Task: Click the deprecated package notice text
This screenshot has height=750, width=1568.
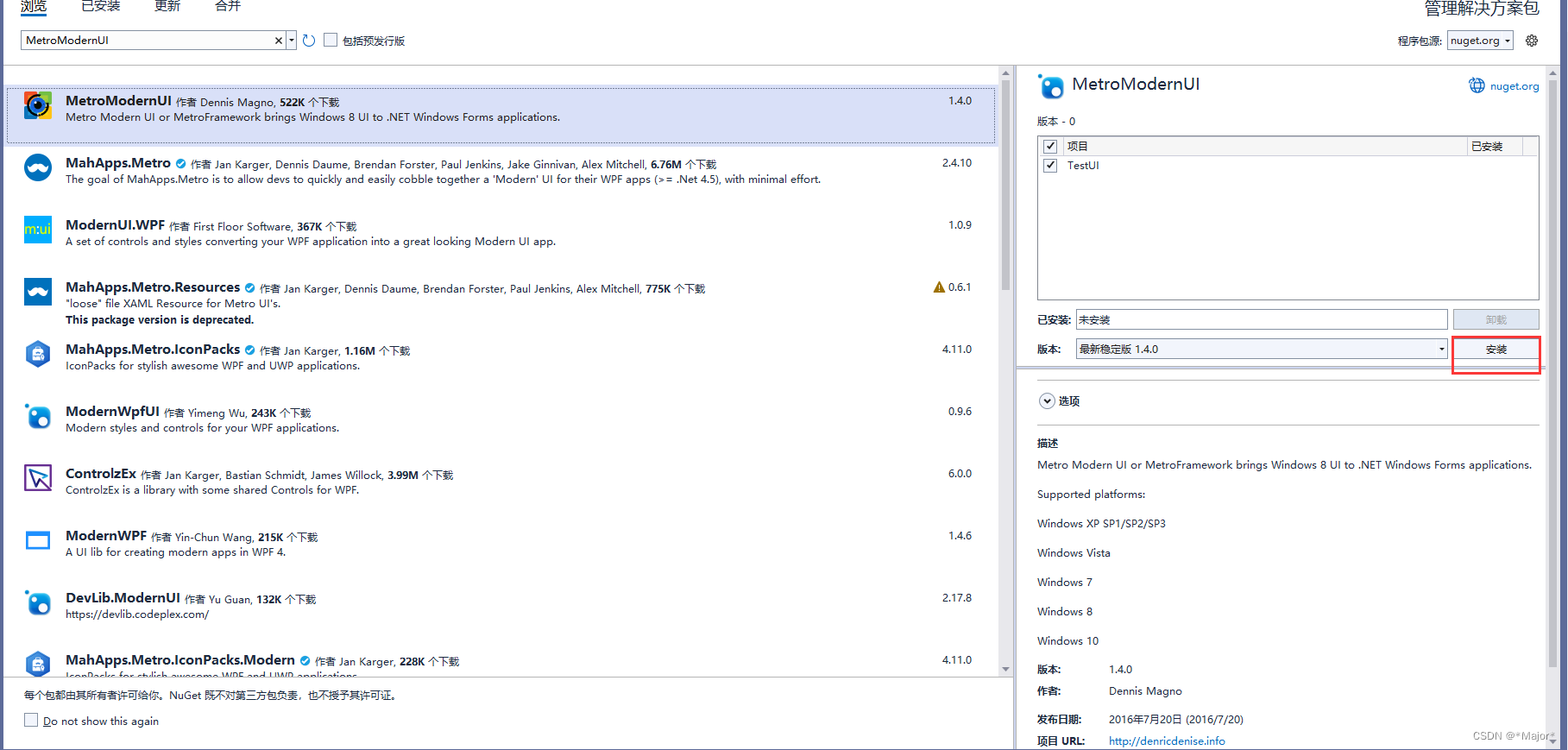Action: coord(160,320)
